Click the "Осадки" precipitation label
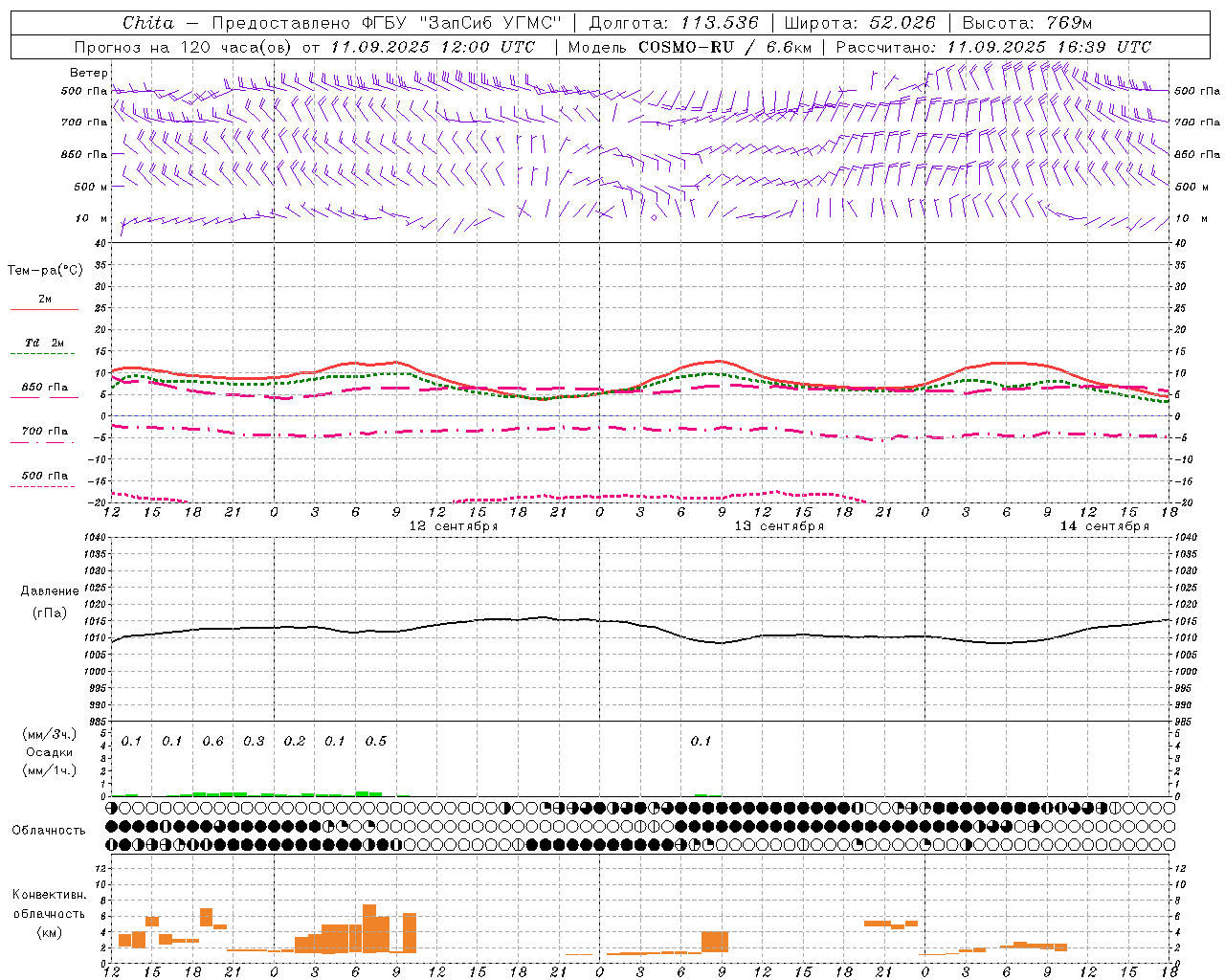The width and height of the screenshot is (1225, 980). (49, 752)
